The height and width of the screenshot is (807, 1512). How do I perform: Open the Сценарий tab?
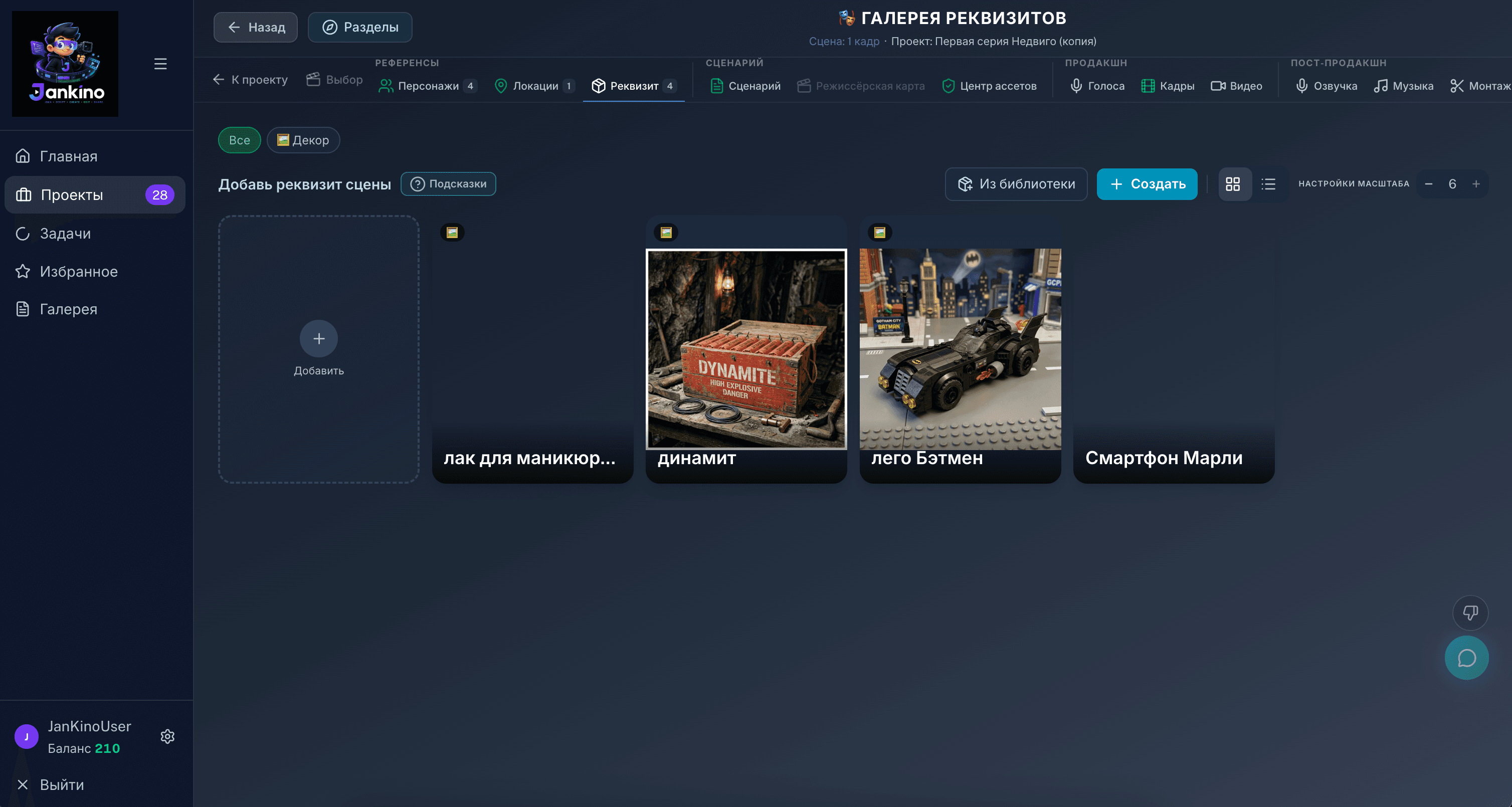[x=745, y=86]
